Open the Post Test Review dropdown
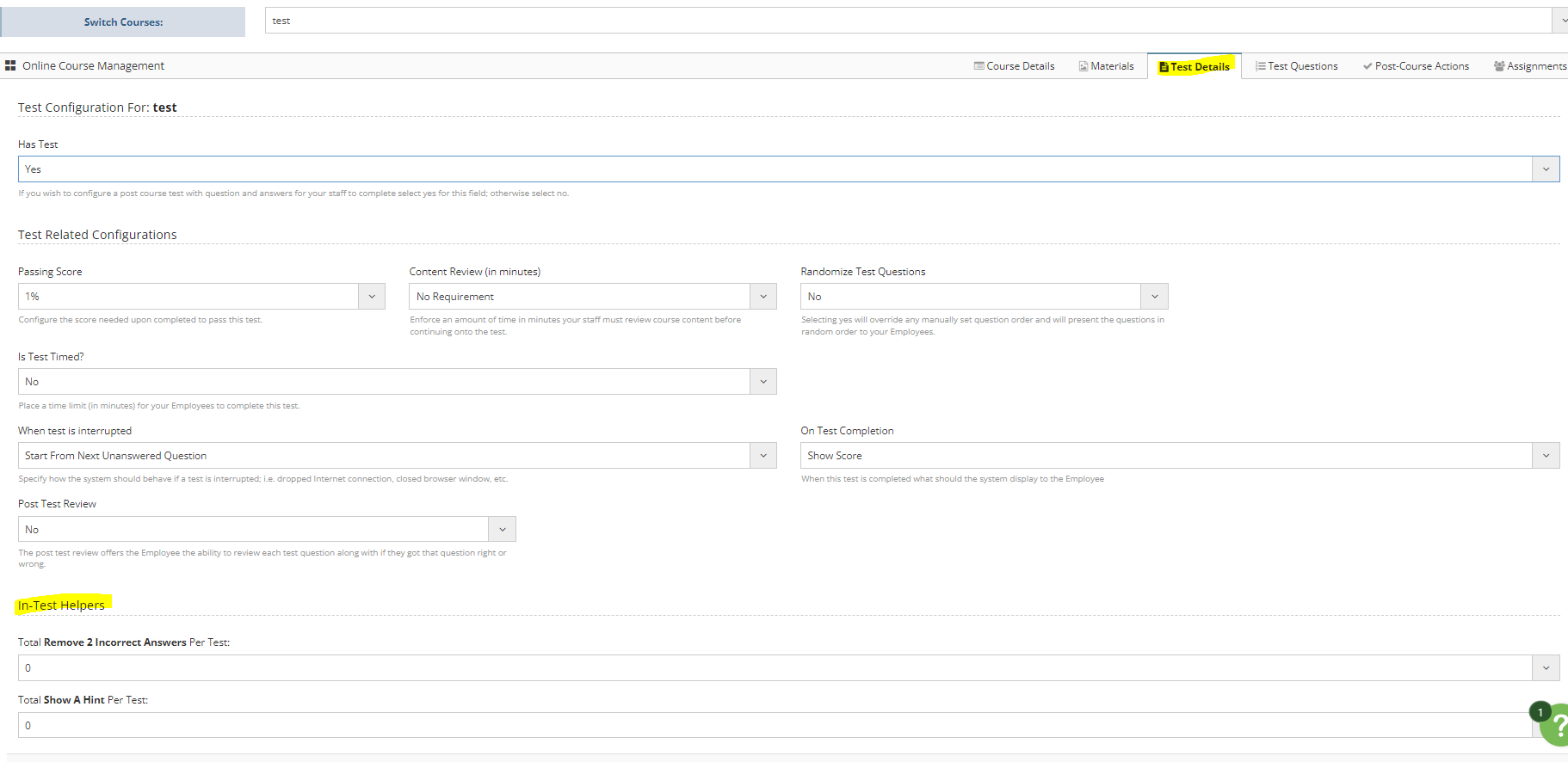The image size is (1568, 762). (502, 530)
